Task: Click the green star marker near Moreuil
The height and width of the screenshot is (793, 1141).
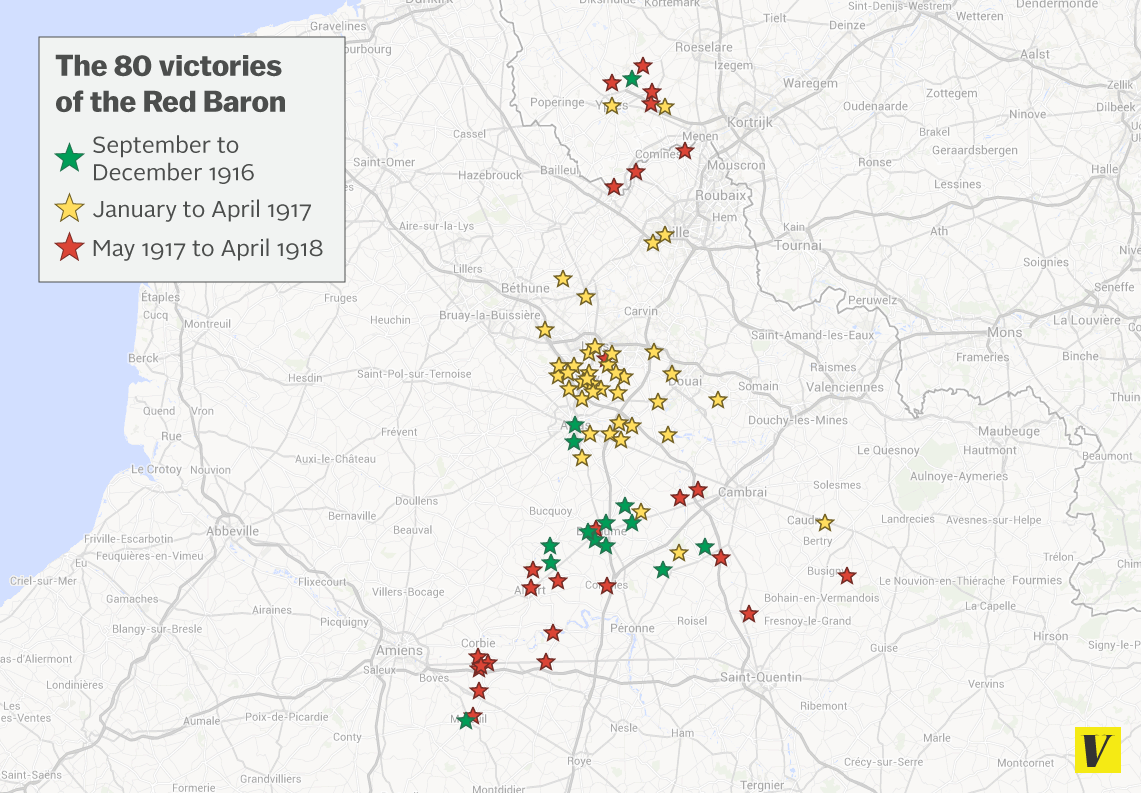Action: pos(466,721)
